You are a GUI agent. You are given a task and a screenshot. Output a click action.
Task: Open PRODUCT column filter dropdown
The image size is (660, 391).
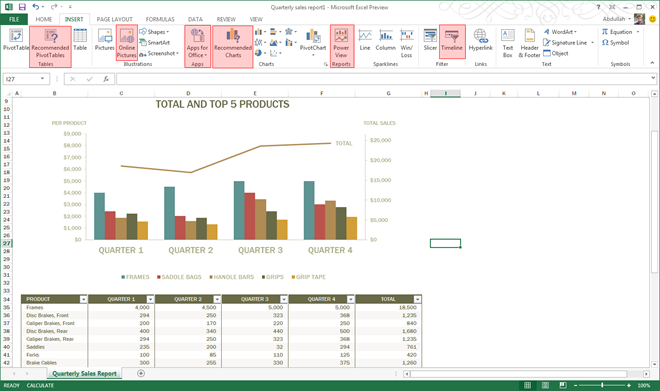[83, 299]
